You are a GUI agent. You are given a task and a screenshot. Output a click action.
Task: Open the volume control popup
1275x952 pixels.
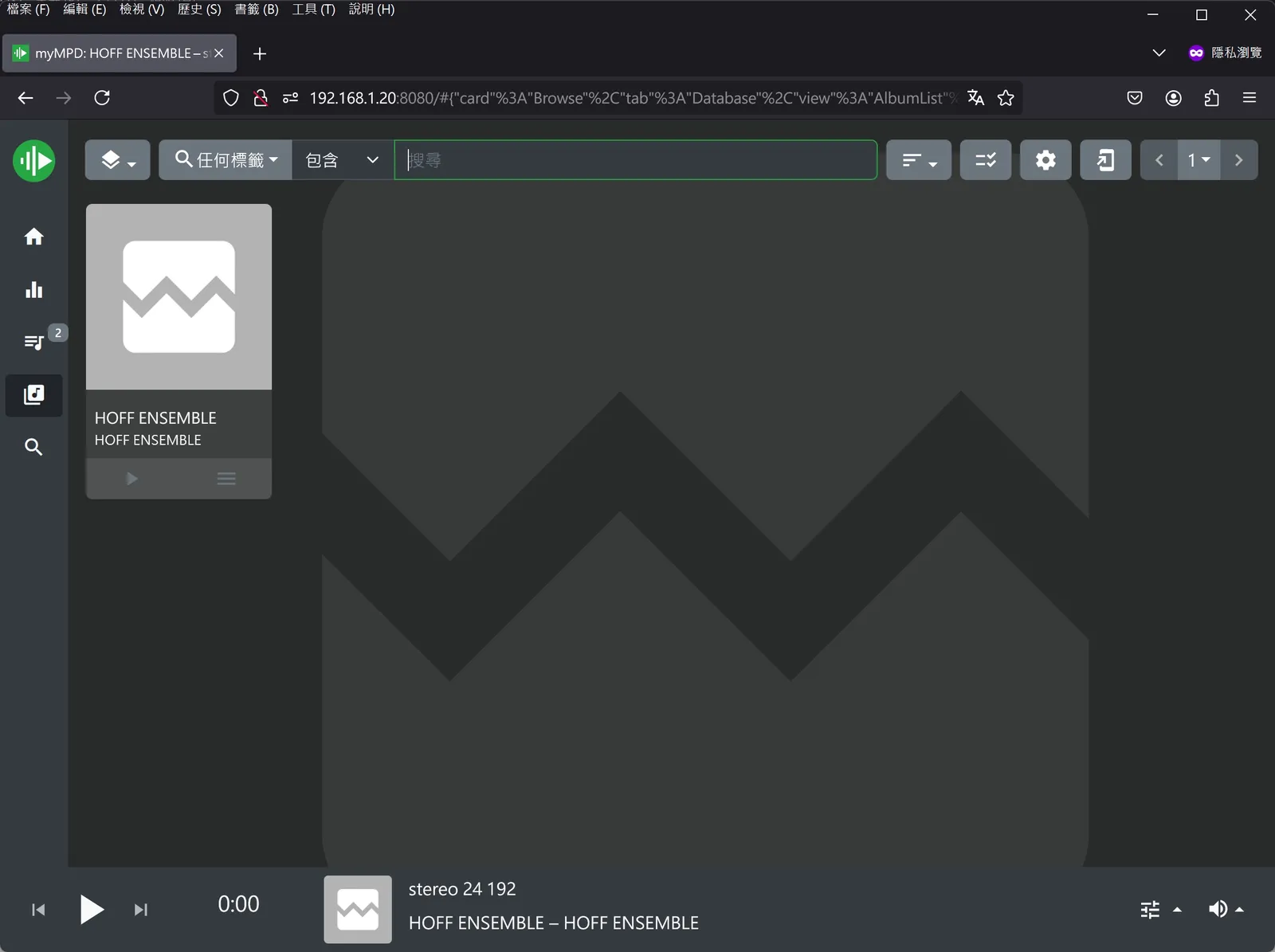pos(1226,909)
